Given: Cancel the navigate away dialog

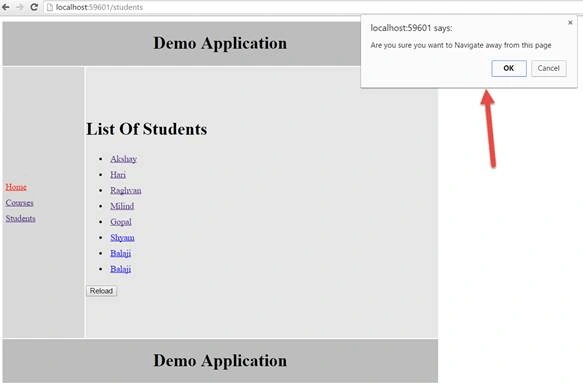Looking at the screenshot, I should [x=548, y=68].
